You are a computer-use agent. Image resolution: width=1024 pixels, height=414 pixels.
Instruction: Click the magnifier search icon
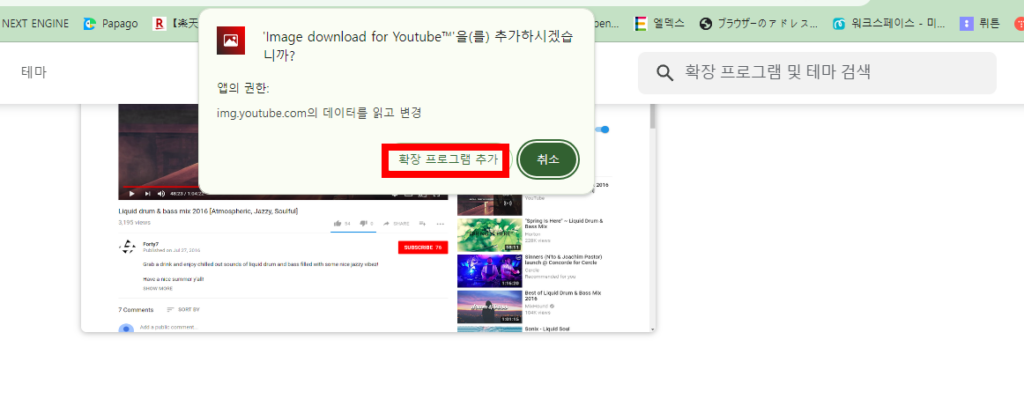664,72
